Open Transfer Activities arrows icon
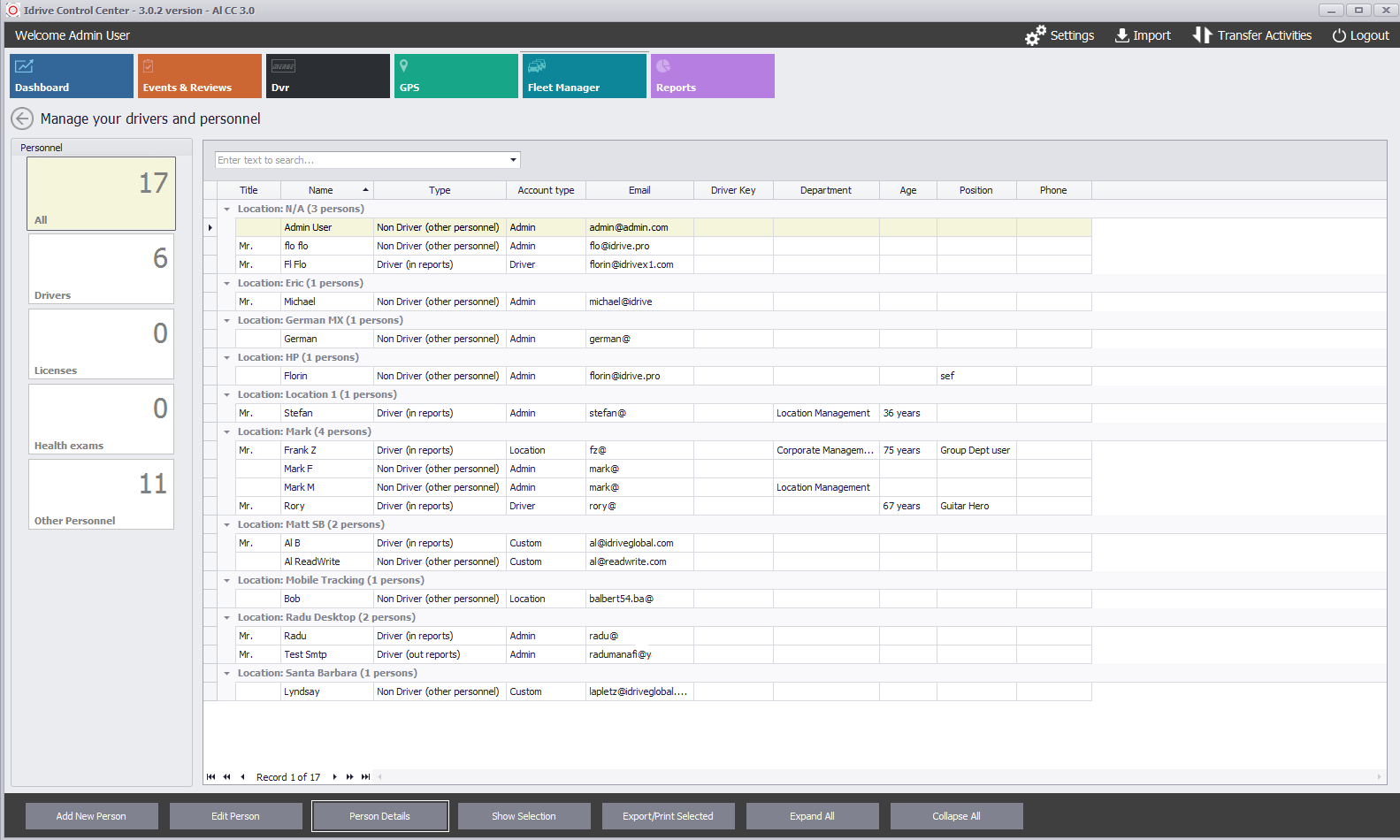Viewport: 1400px width, 840px height. tap(1202, 35)
